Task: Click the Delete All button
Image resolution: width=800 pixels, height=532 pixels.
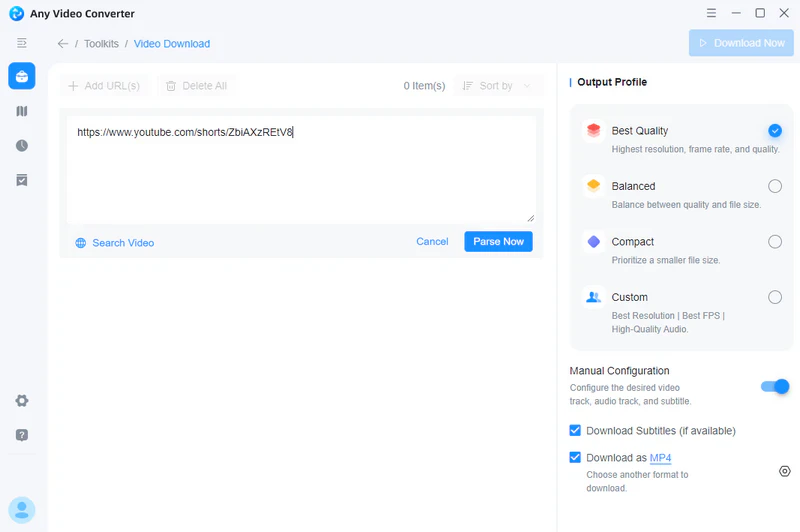Action: click(196, 86)
